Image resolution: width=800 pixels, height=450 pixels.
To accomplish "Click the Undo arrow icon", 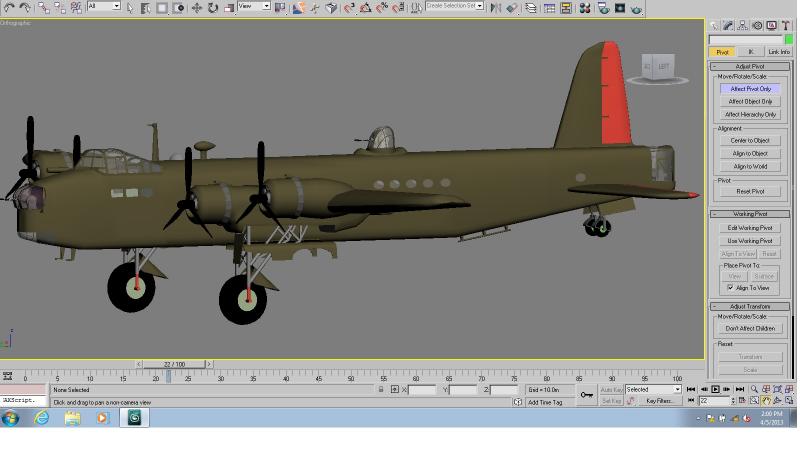I will point(9,7).
